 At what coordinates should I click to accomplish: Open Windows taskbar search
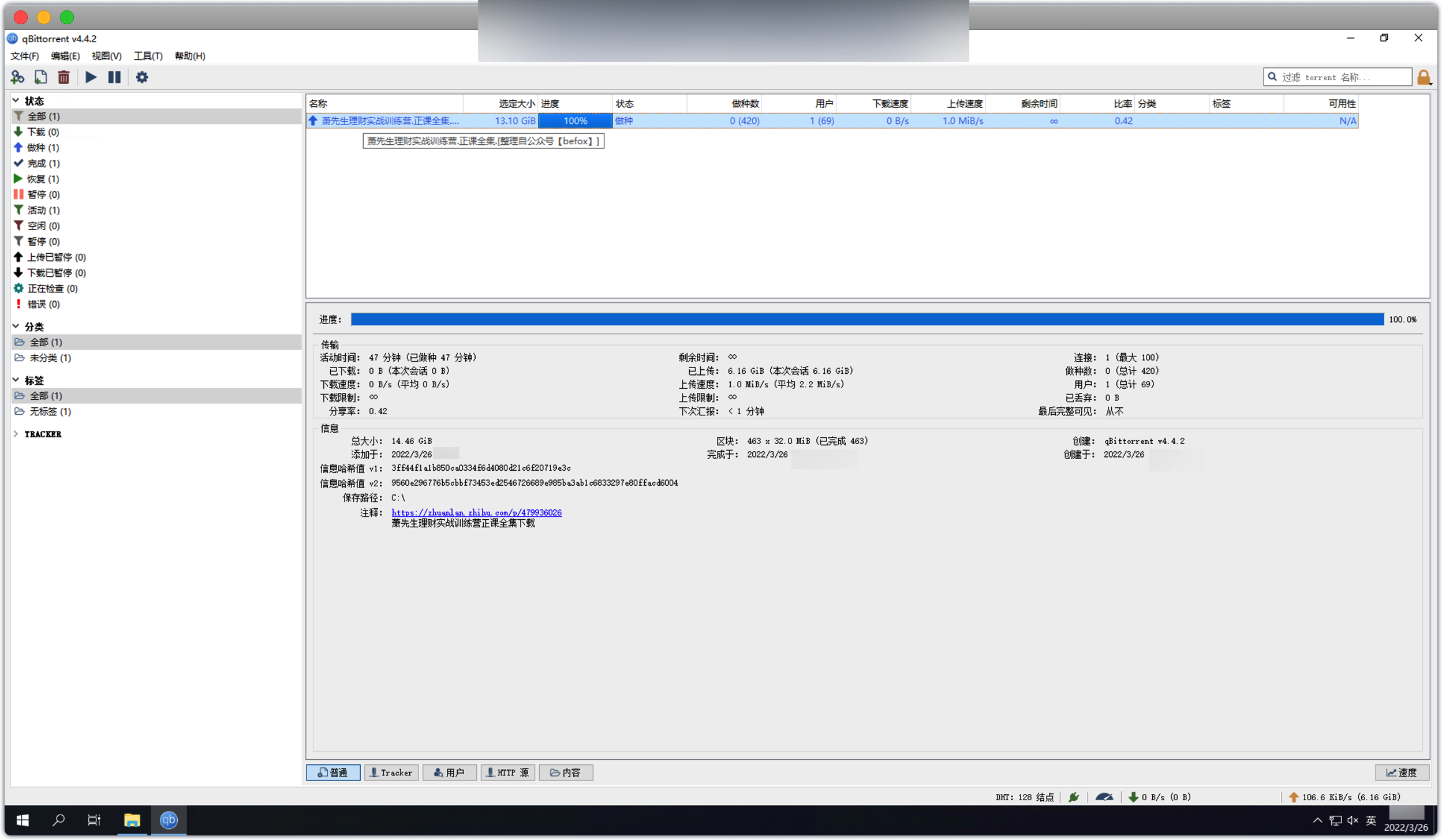(x=58, y=820)
